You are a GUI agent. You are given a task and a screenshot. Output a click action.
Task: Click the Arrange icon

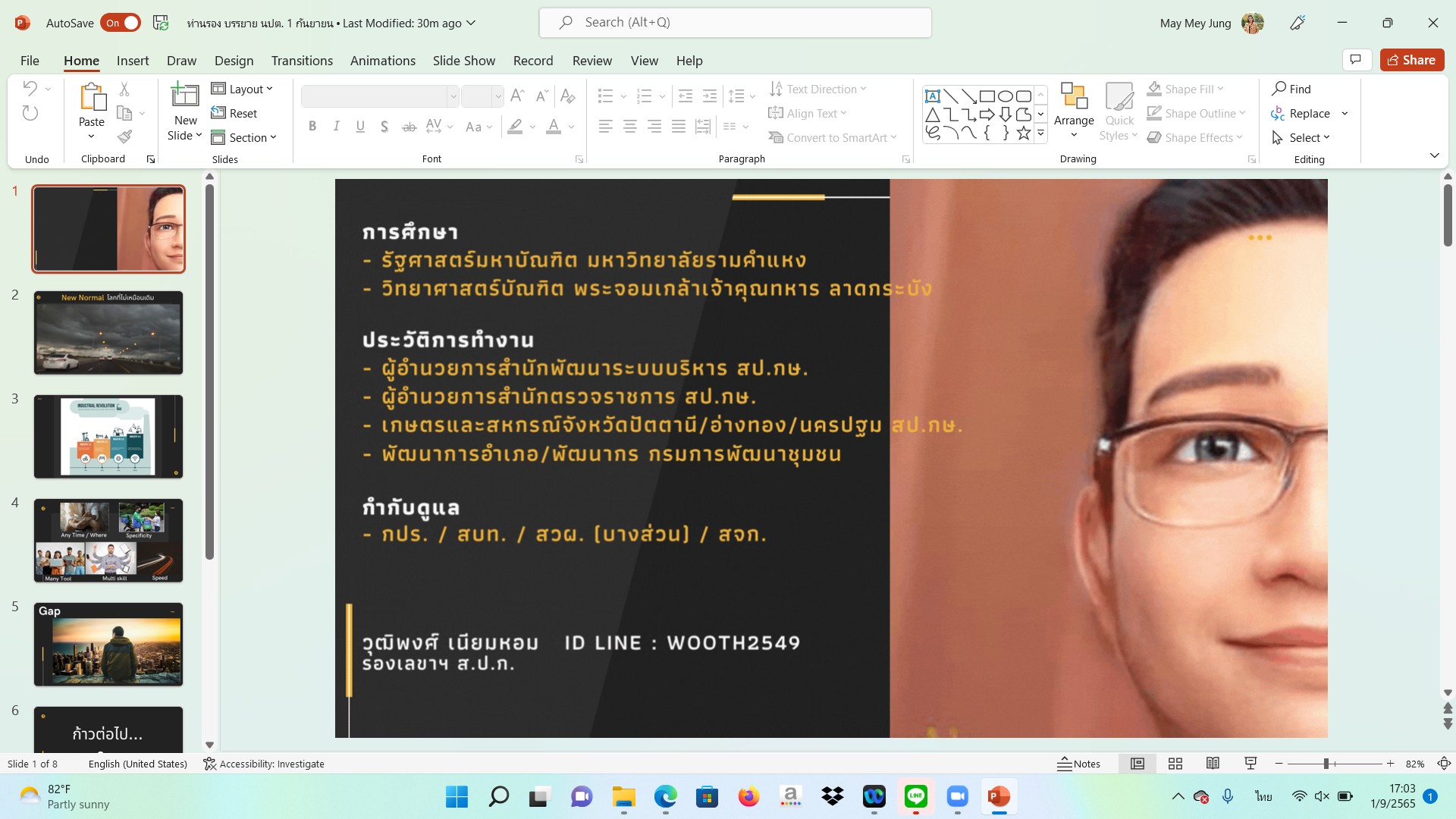pos(1074,97)
